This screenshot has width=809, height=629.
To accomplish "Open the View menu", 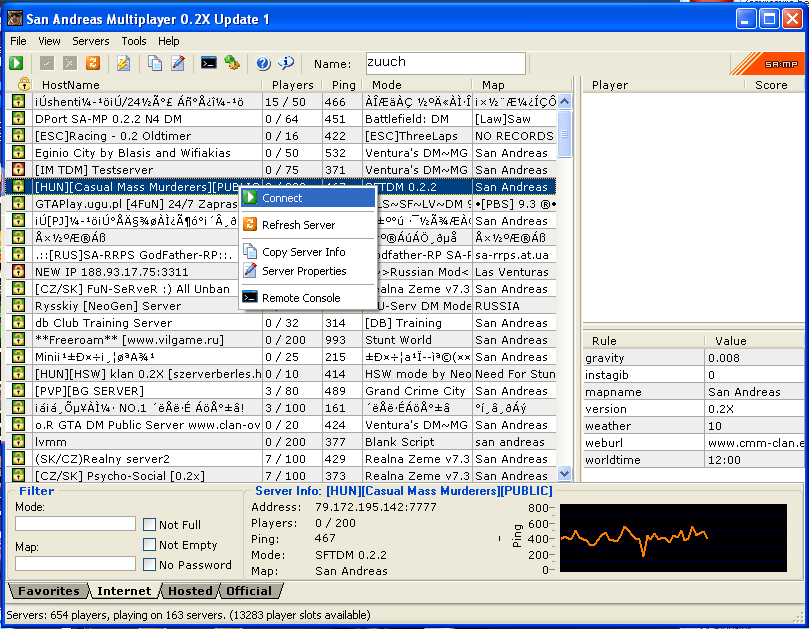I will (49, 41).
